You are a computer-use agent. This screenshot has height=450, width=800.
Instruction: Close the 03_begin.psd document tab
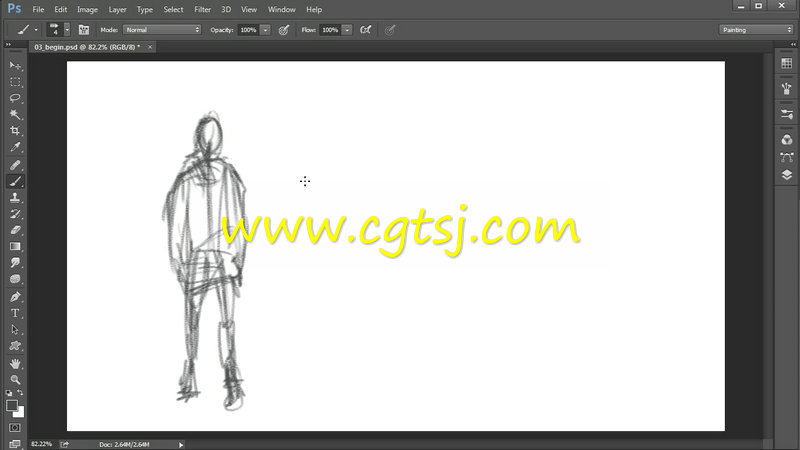(150, 47)
